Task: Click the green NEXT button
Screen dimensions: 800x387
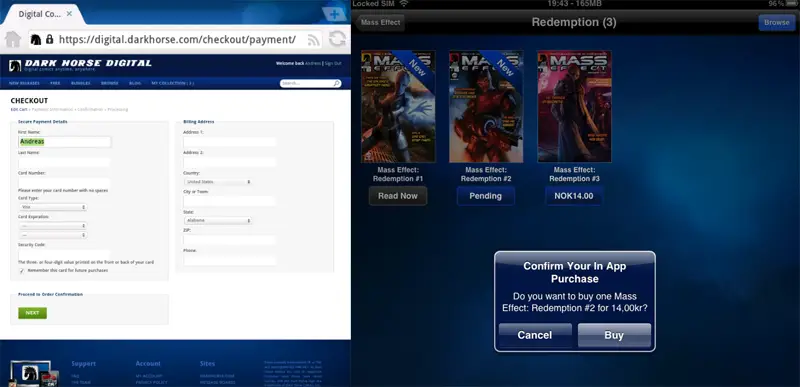Action: (x=33, y=313)
